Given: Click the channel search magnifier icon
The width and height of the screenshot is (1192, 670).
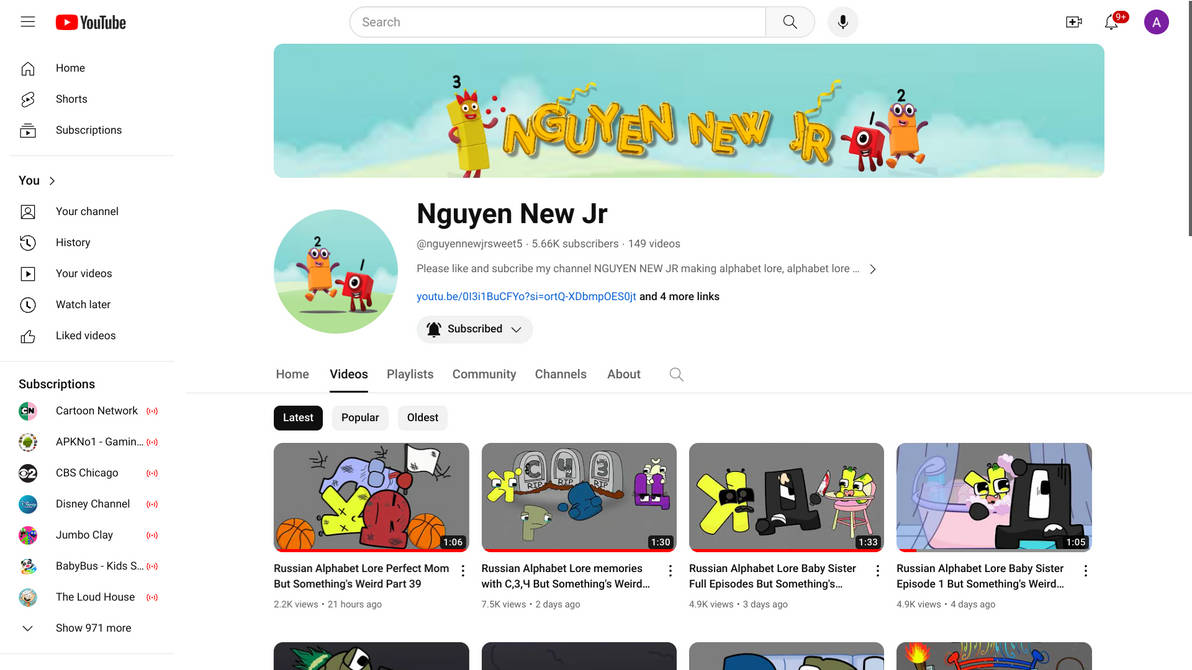Looking at the screenshot, I should [x=676, y=374].
